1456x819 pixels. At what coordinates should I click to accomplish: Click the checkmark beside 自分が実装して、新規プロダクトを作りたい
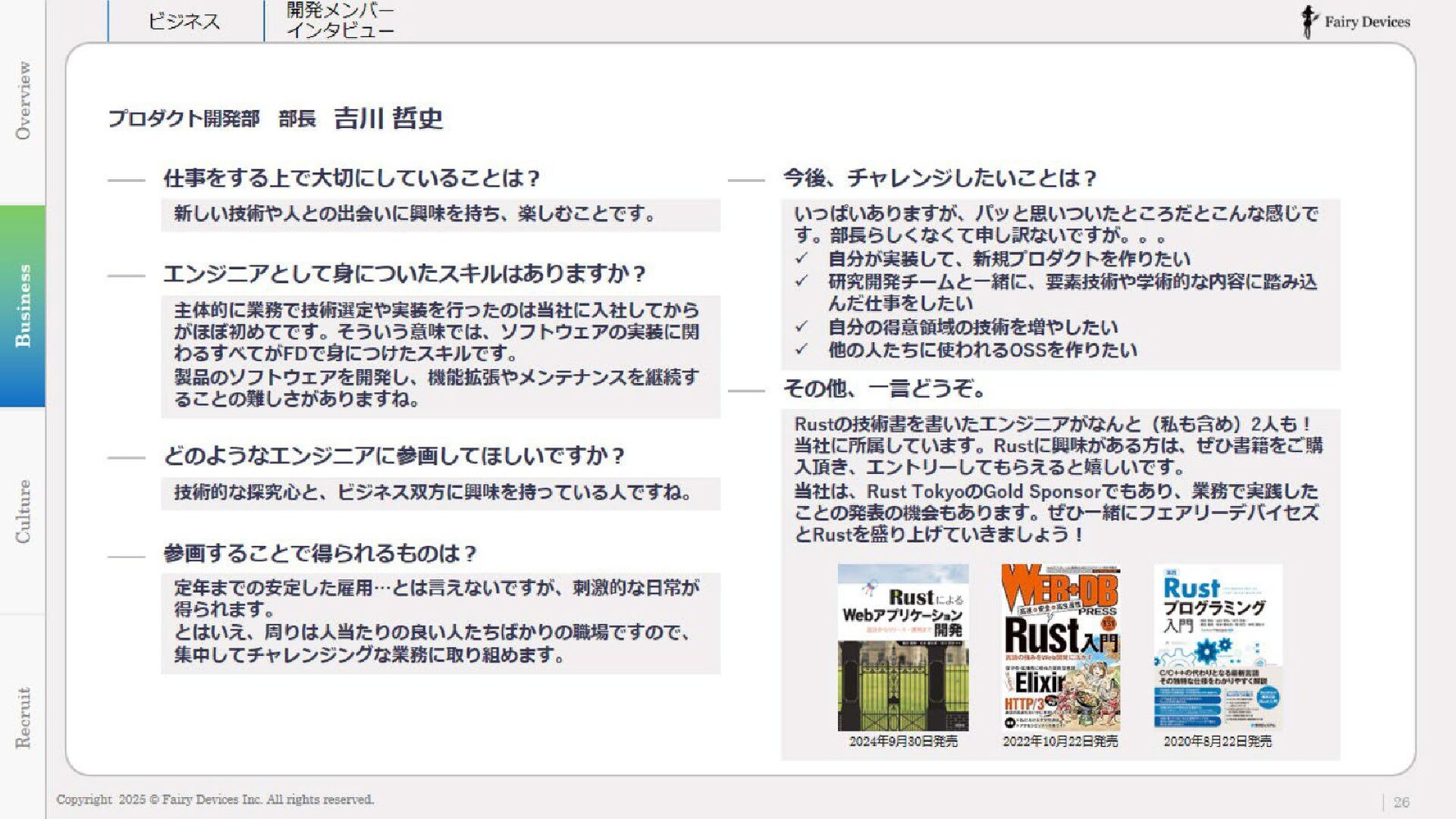point(802,259)
